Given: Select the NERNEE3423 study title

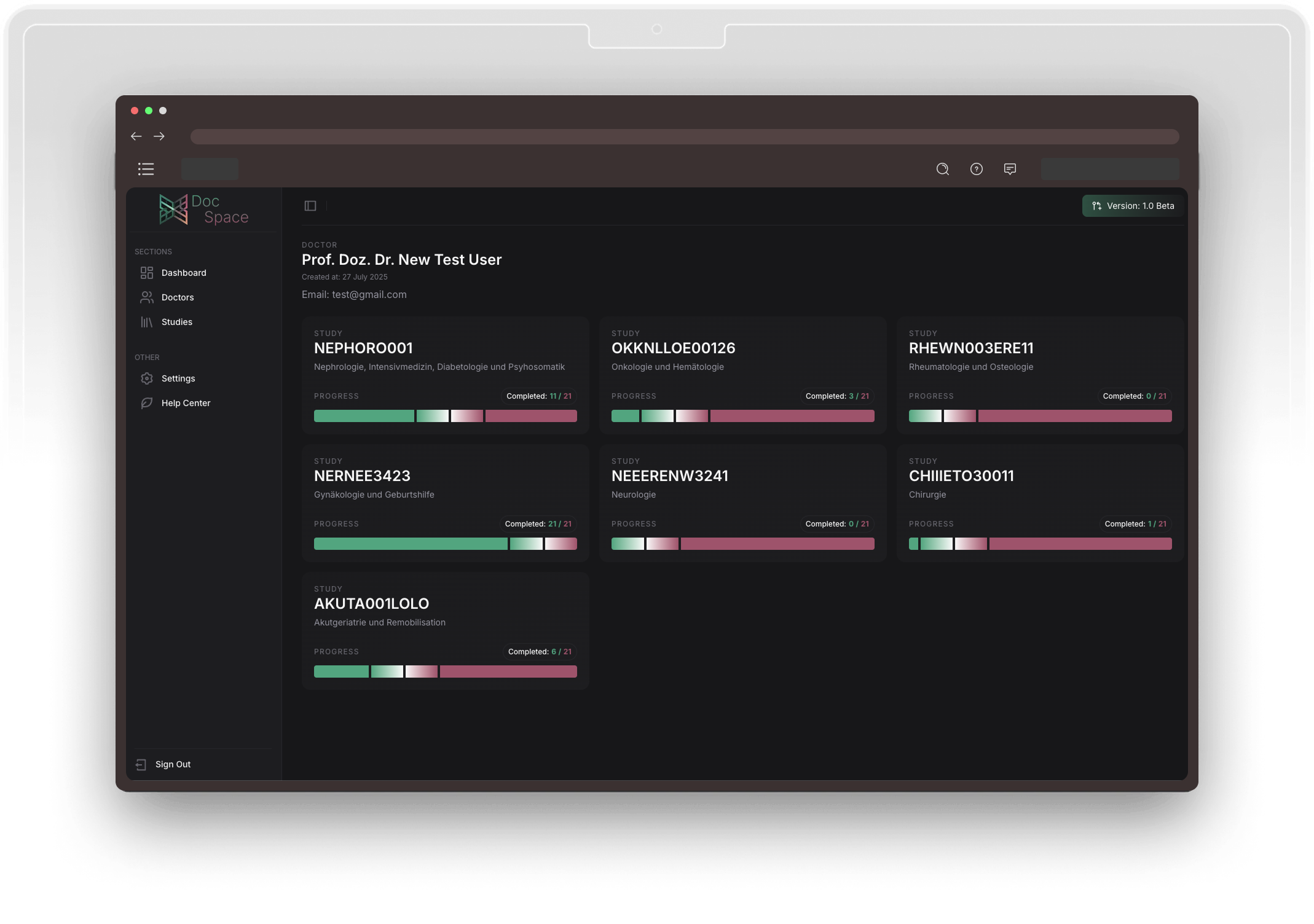Looking at the screenshot, I should [x=362, y=476].
